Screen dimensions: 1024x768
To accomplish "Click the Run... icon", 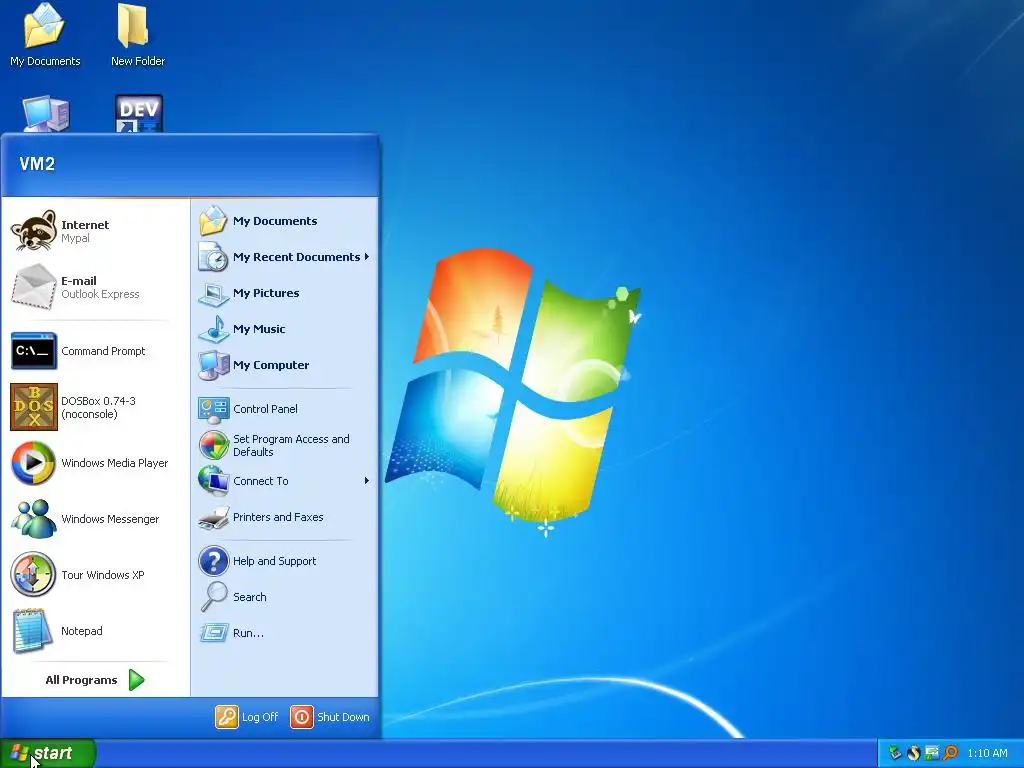I will [x=214, y=633].
